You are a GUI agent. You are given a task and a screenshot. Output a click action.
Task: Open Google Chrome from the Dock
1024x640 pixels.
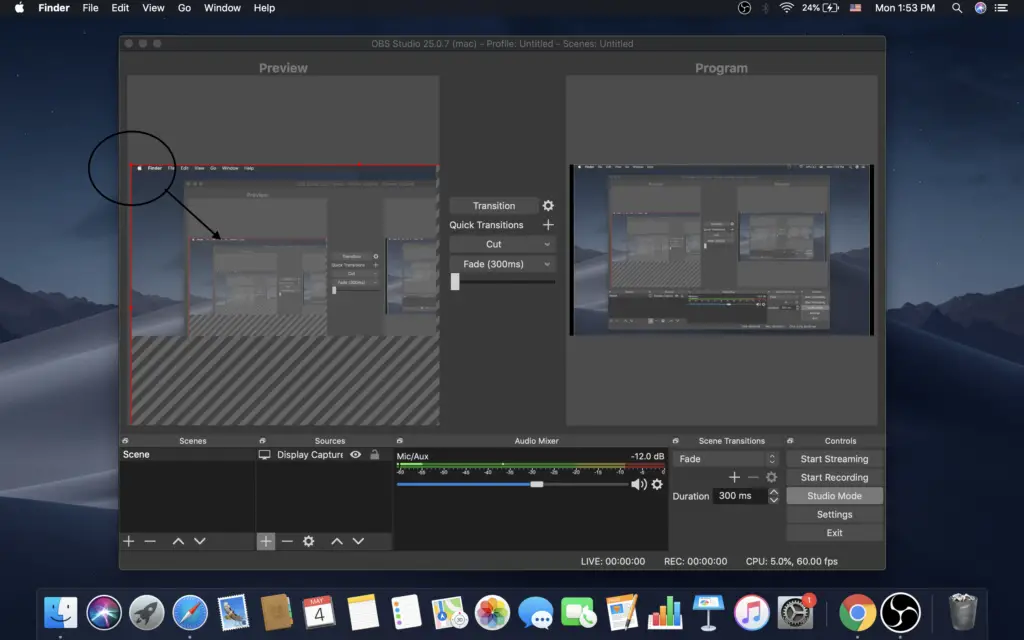tap(857, 613)
